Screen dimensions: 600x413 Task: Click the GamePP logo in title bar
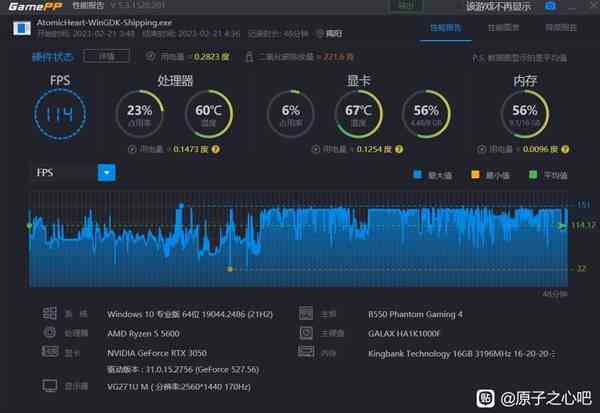tap(35, 6)
